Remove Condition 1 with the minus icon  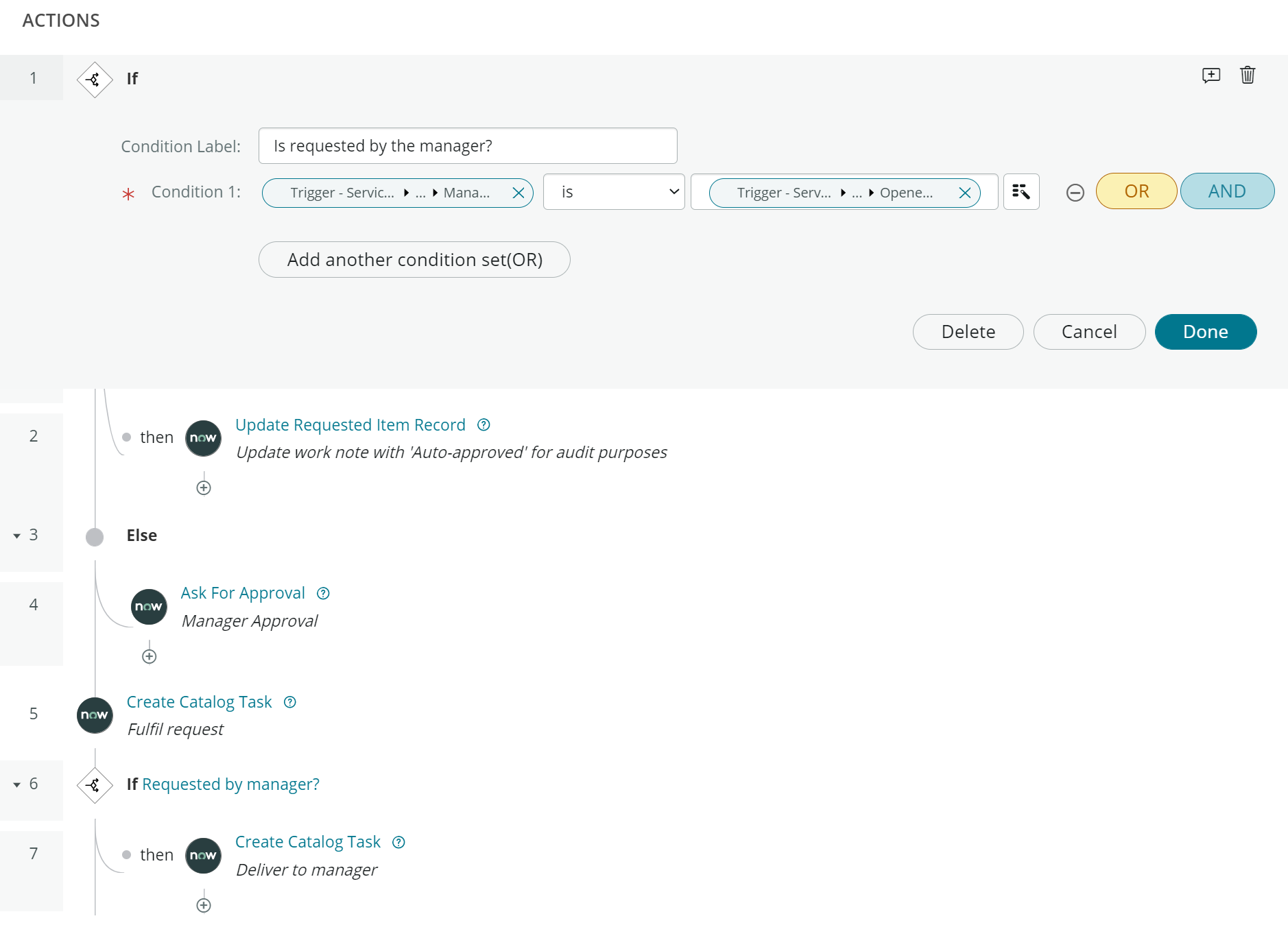click(x=1075, y=193)
